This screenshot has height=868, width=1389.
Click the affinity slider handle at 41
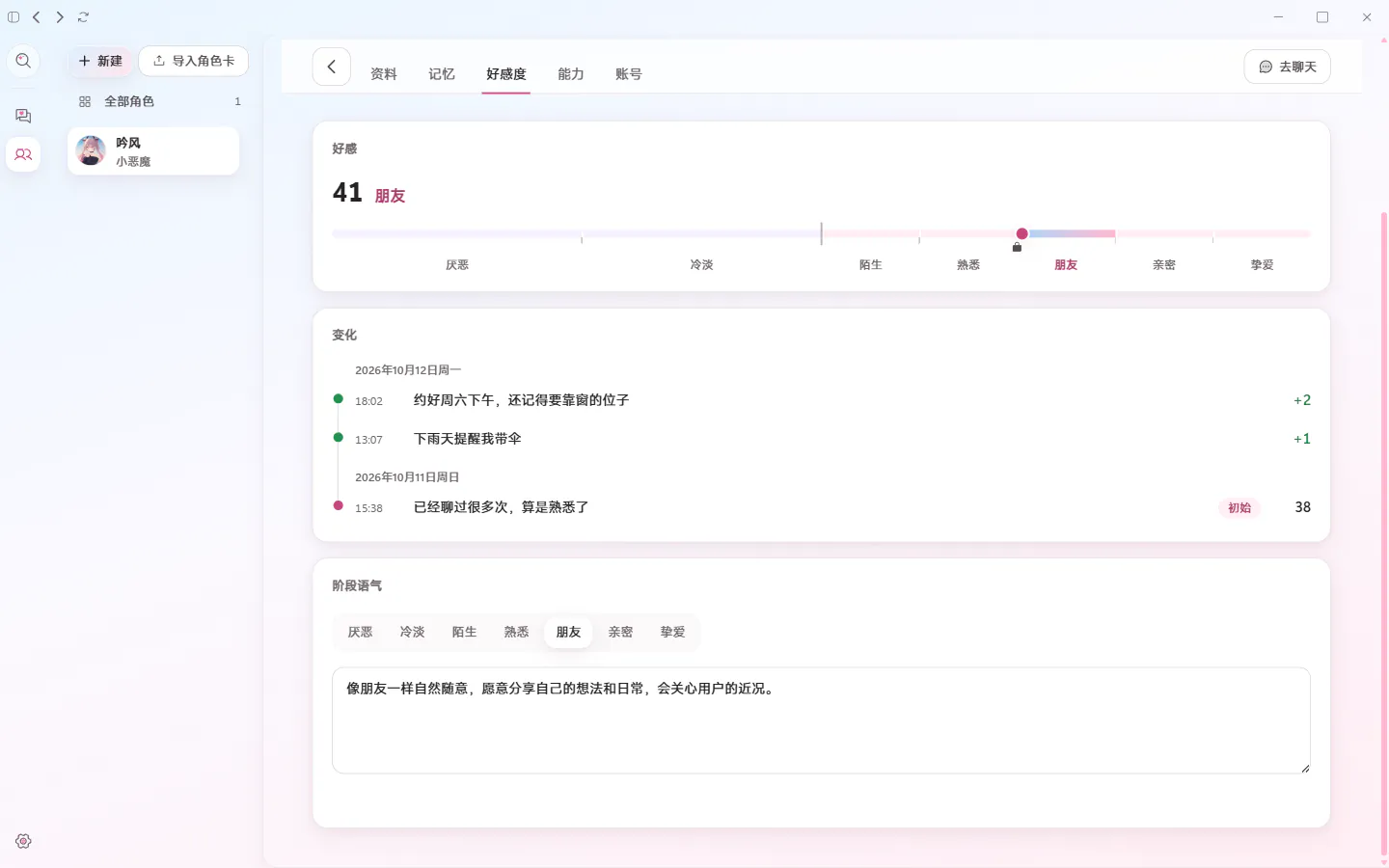pos(1021,233)
